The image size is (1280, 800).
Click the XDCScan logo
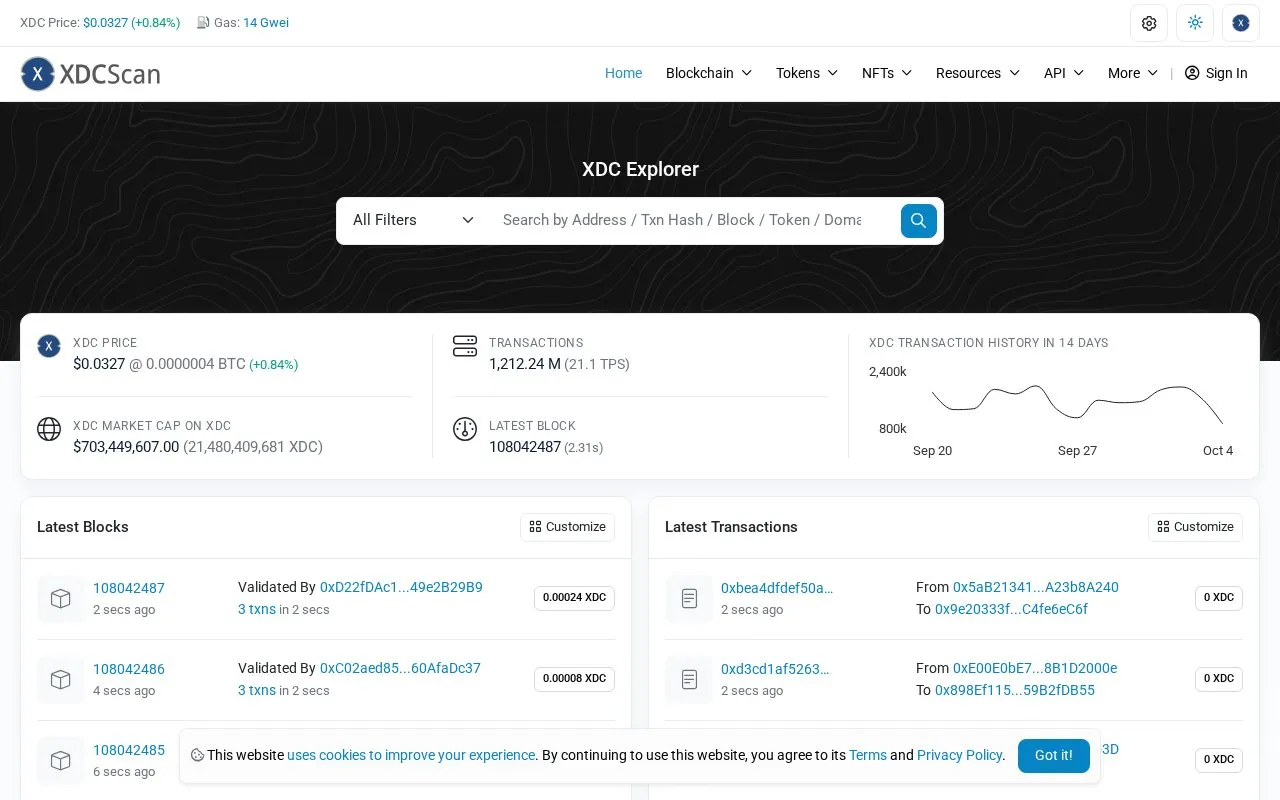coord(91,73)
